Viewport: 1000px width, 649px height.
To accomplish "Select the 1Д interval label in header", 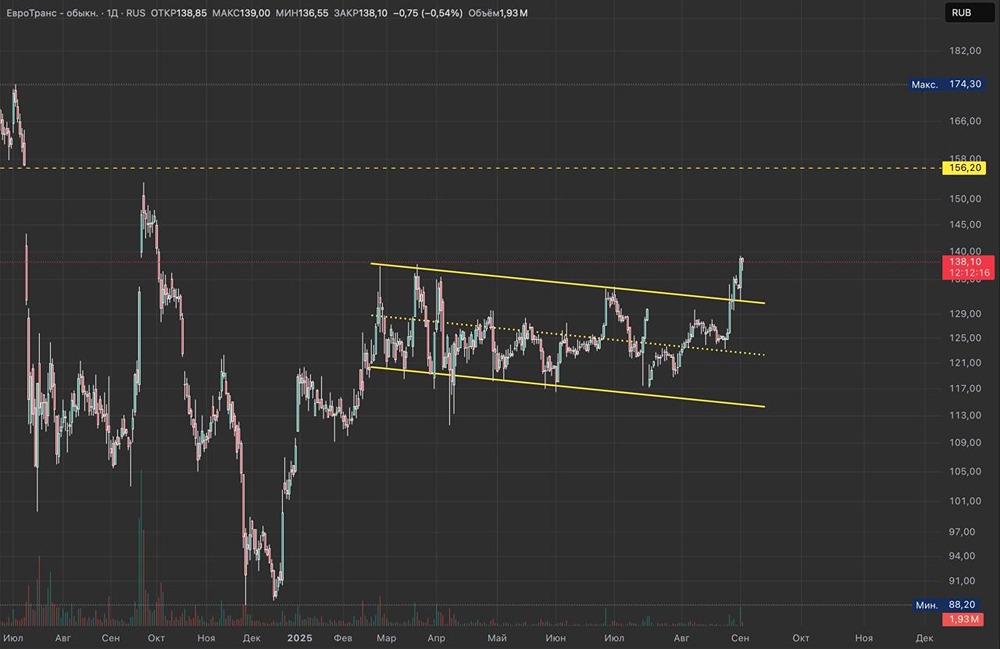I will tap(112, 13).
